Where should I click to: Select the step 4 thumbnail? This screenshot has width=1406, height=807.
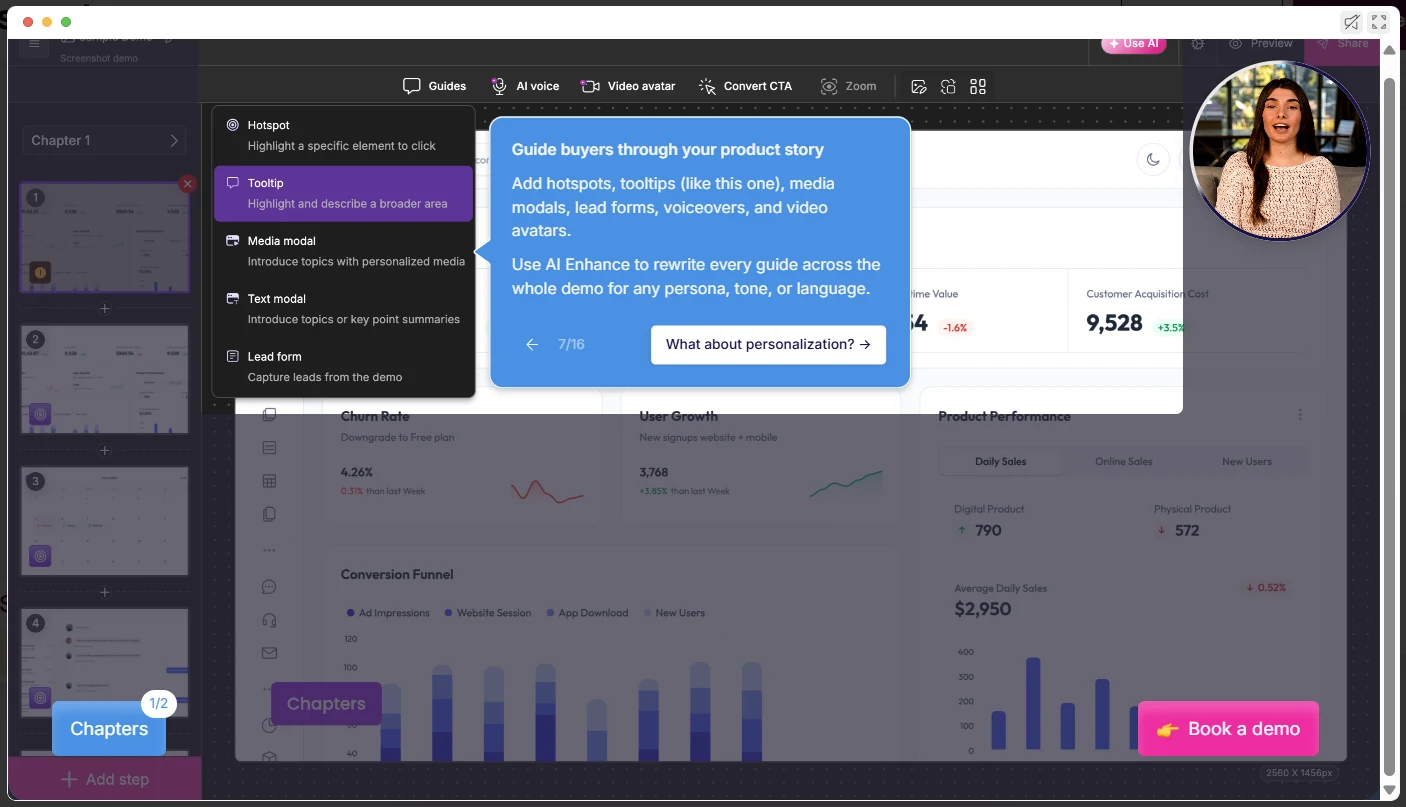105,661
